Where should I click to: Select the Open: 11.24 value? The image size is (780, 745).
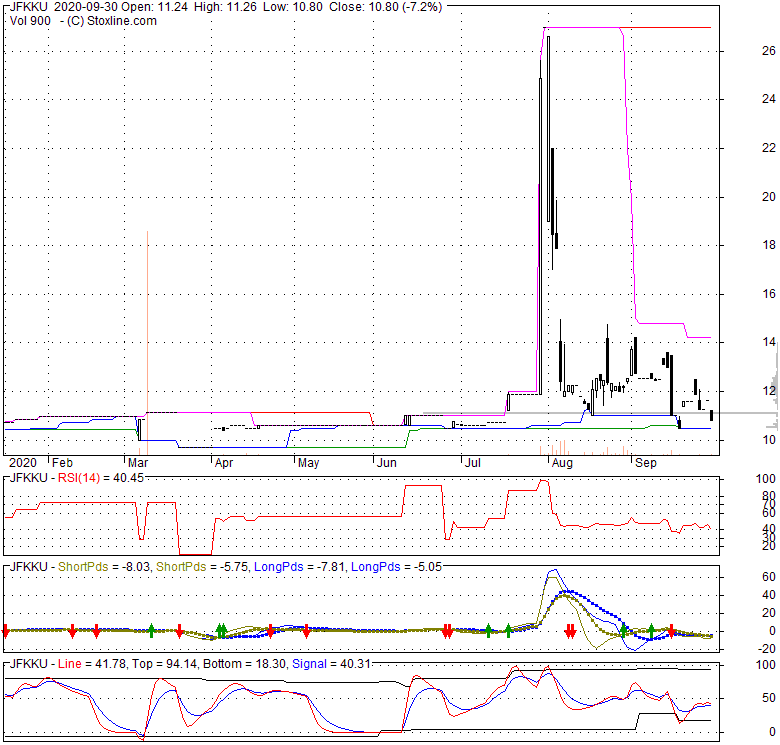point(153,7)
